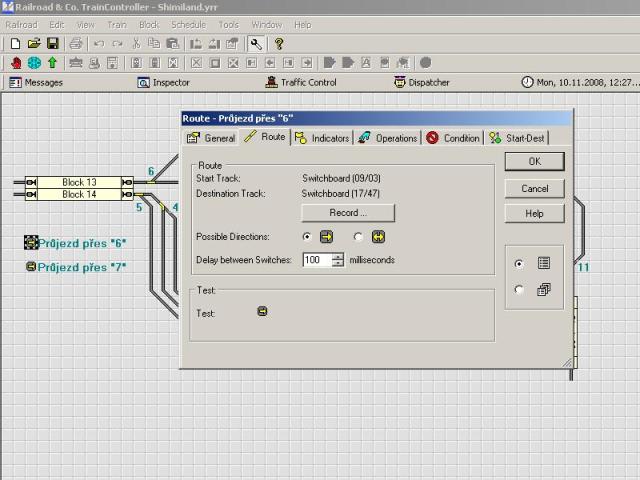Select one-way direction radio button
This screenshot has height=480, width=640.
pyautogui.click(x=307, y=237)
